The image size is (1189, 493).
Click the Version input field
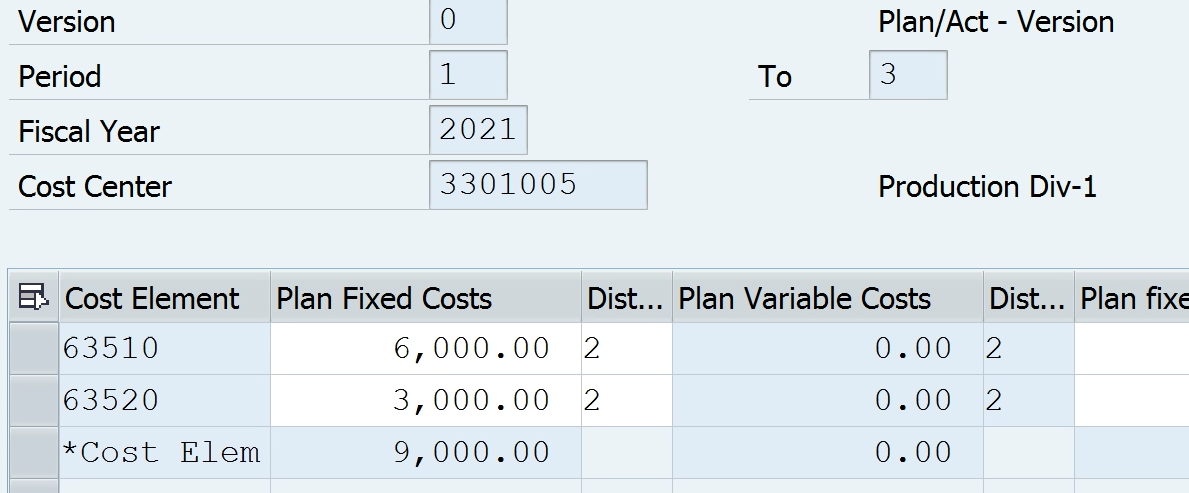467,21
